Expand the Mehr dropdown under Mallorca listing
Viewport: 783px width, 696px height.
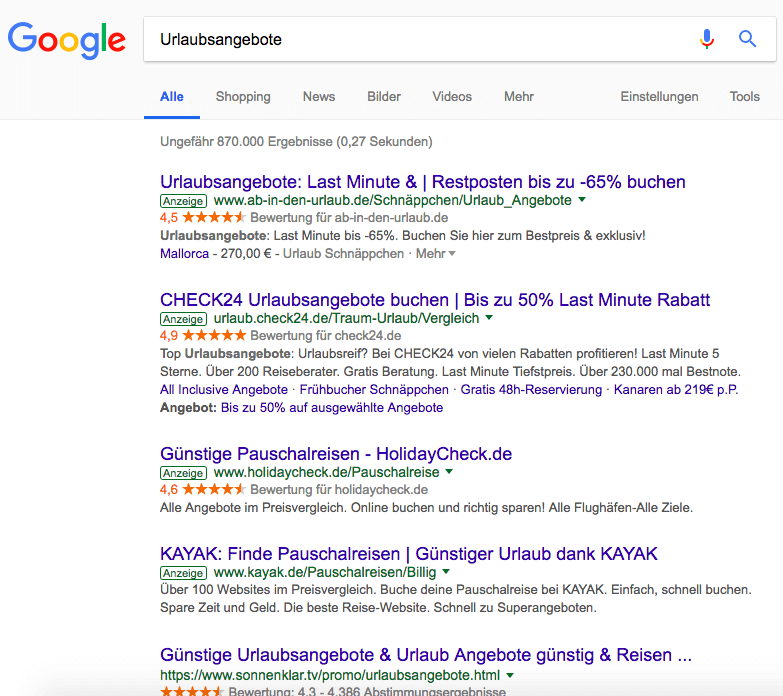435,254
